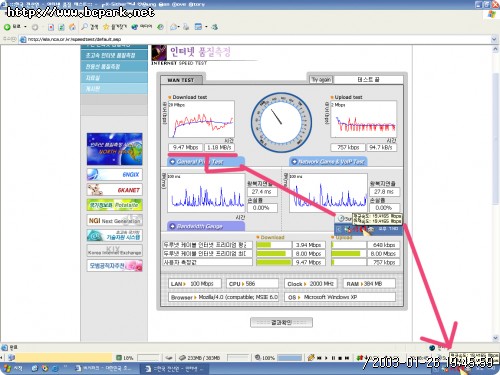
Task: Expand the Mail button dropdown arrow
Action: (x=179, y=27)
